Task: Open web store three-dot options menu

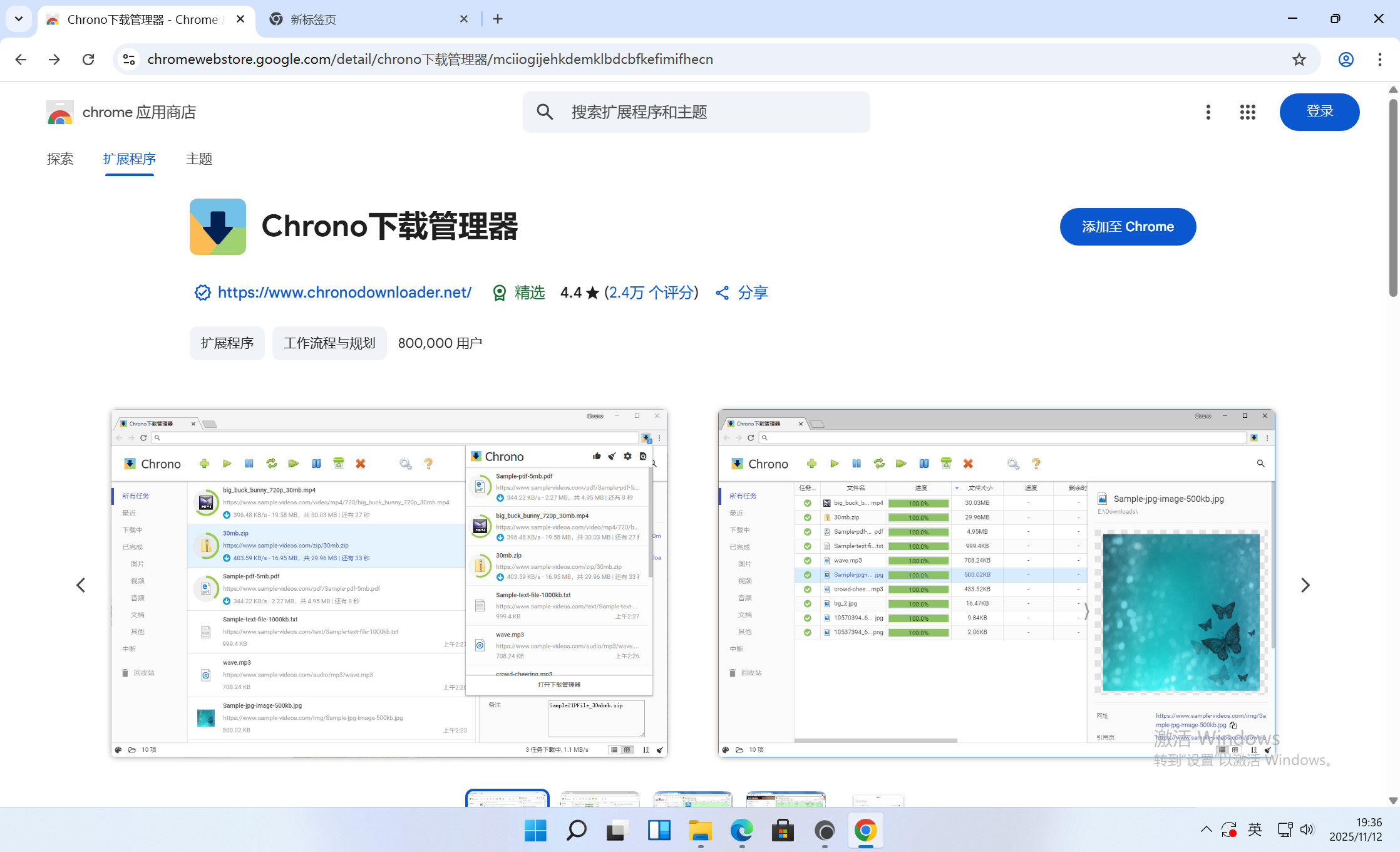Action: click(1208, 112)
